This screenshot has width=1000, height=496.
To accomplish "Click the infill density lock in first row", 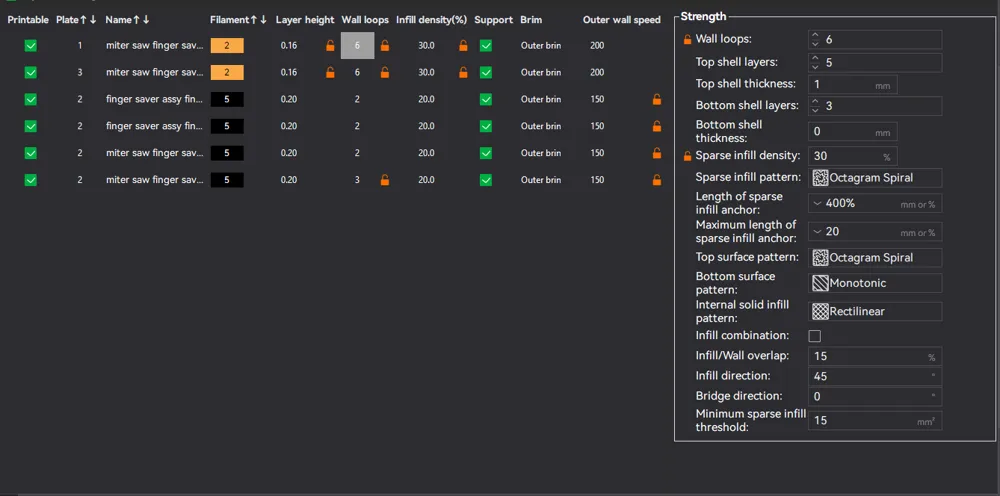I will (464, 46).
